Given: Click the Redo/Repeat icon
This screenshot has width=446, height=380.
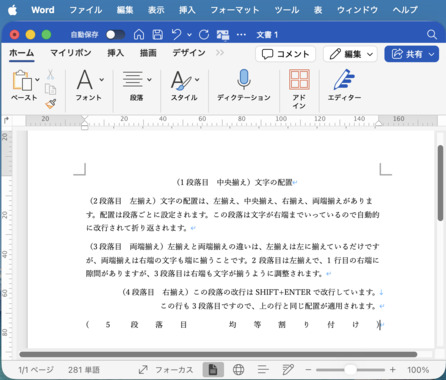Looking at the screenshot, I should [x=204, y=34].
